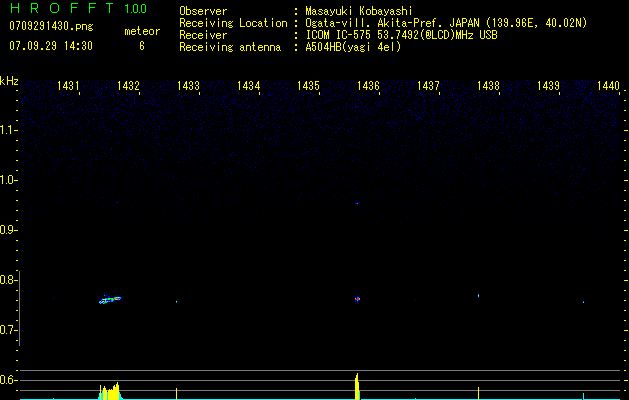Click the yellow intensity spike below 1433
The width and height of the screenshot is (629, 400).
point(177,394)
